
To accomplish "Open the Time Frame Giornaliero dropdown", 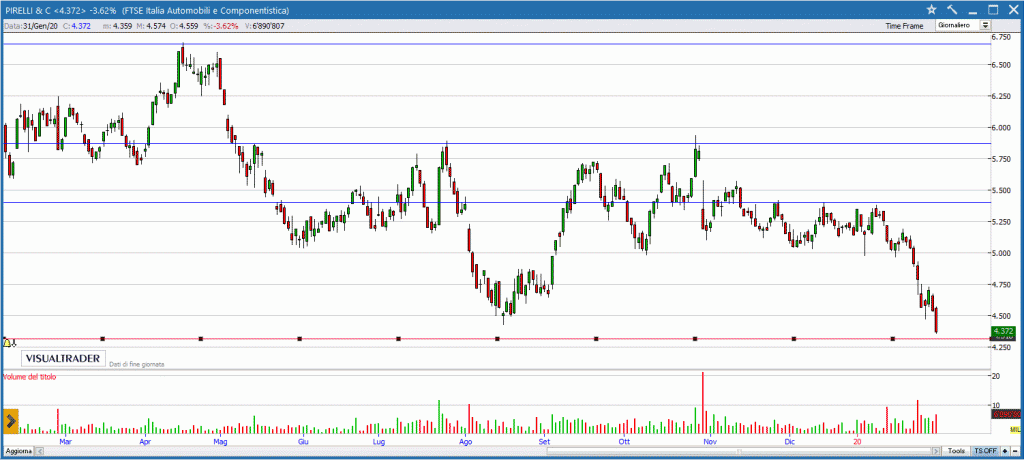I will pyautogui.click(x=963, y=25).
